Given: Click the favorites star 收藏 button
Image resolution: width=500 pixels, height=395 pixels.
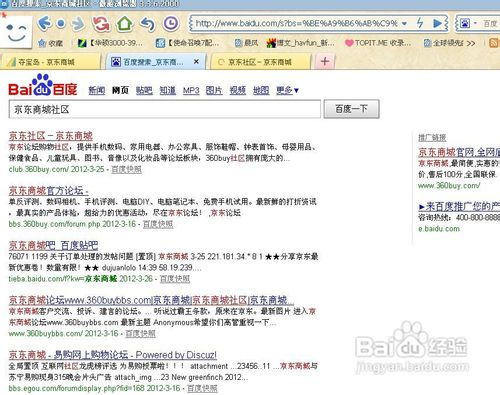Looking at the screenshot, I should point(50,43).
